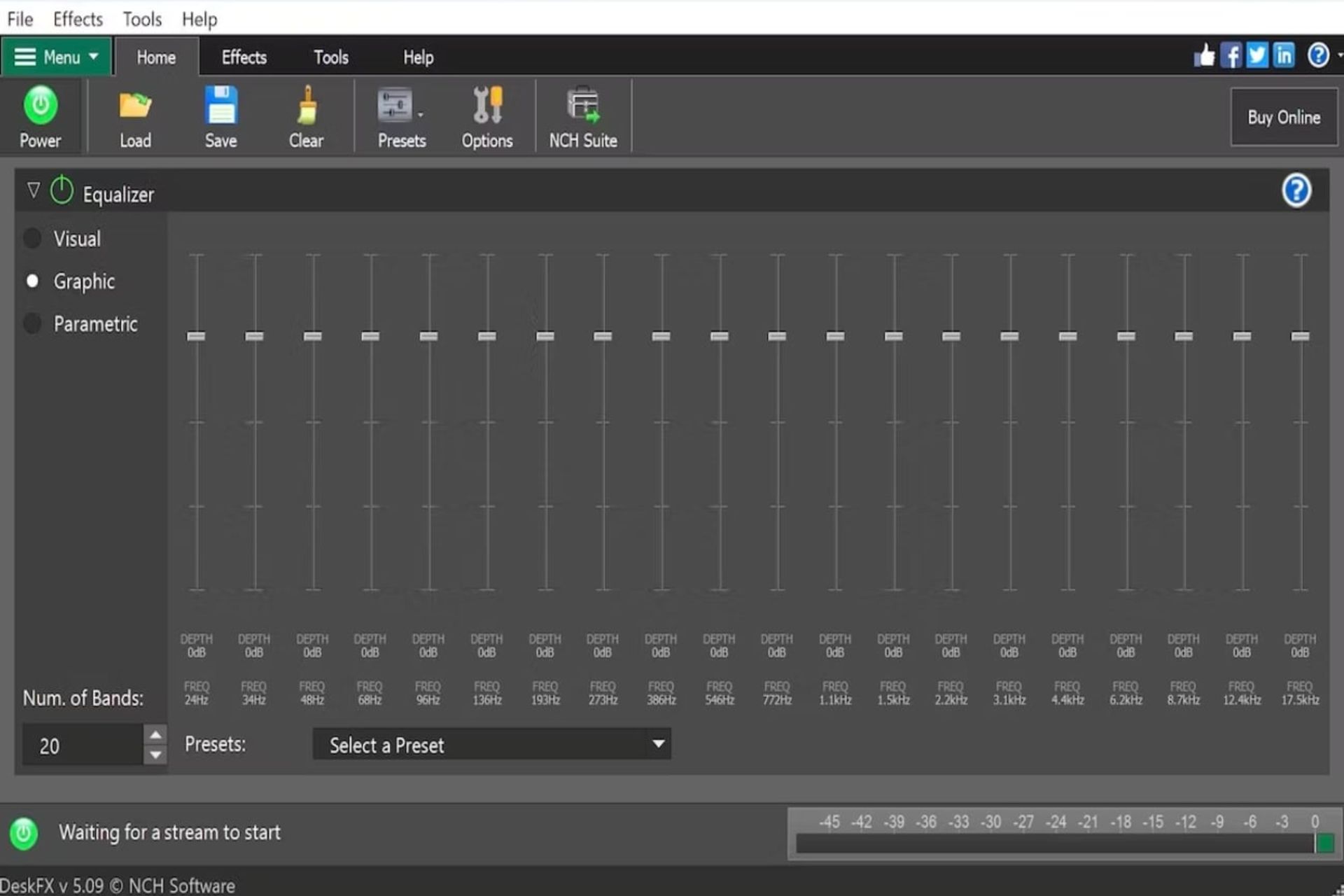This screenshot has height=896, width=1344.
Task: Collapse the Equalizer panel triangle
Action: point(33,190)
